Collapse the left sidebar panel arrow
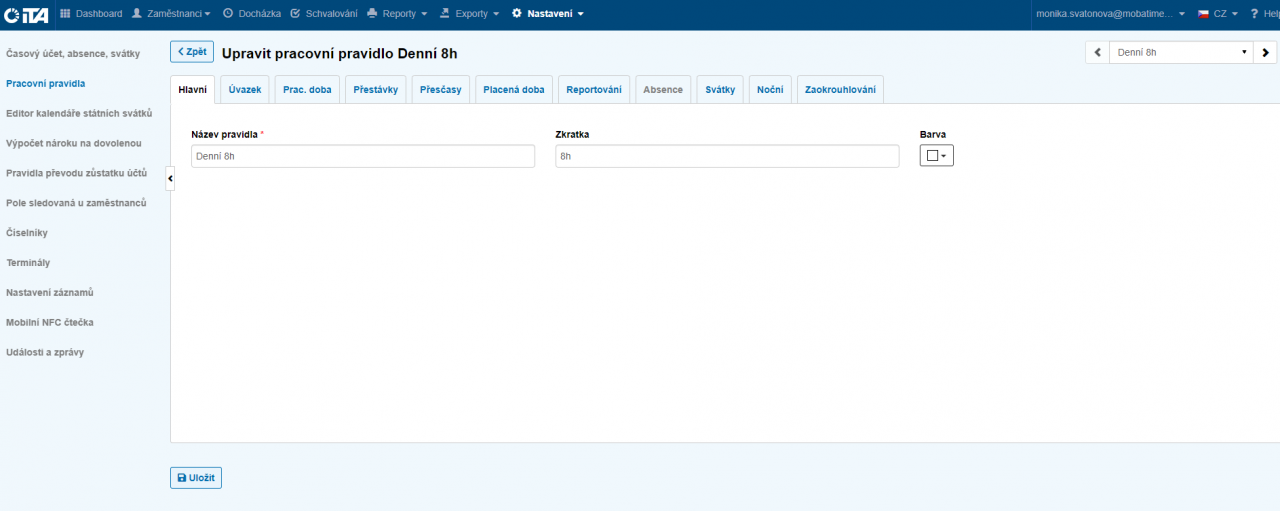 pos(170,178)
